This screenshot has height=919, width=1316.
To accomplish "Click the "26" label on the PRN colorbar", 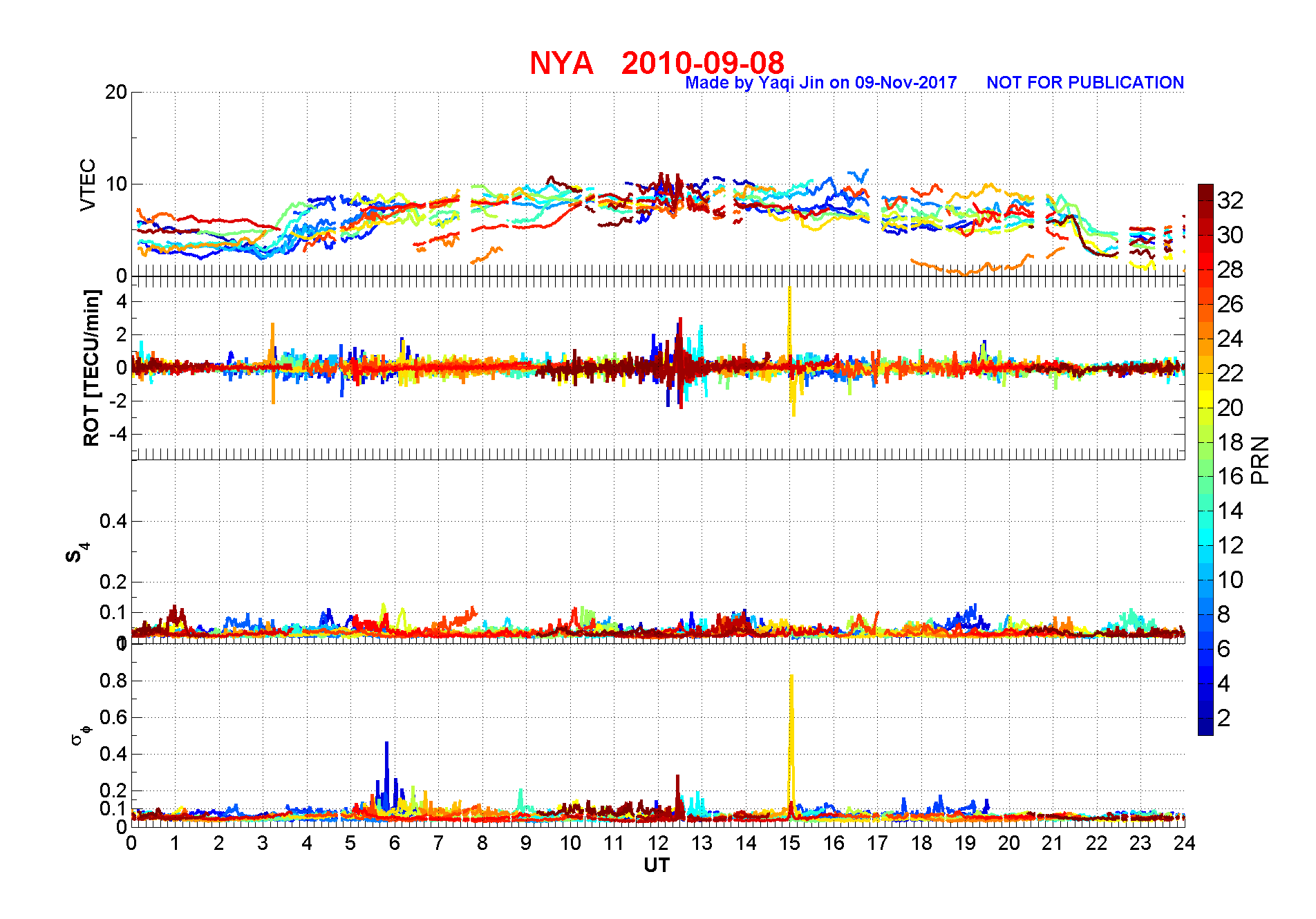I will click(1230, 305).
